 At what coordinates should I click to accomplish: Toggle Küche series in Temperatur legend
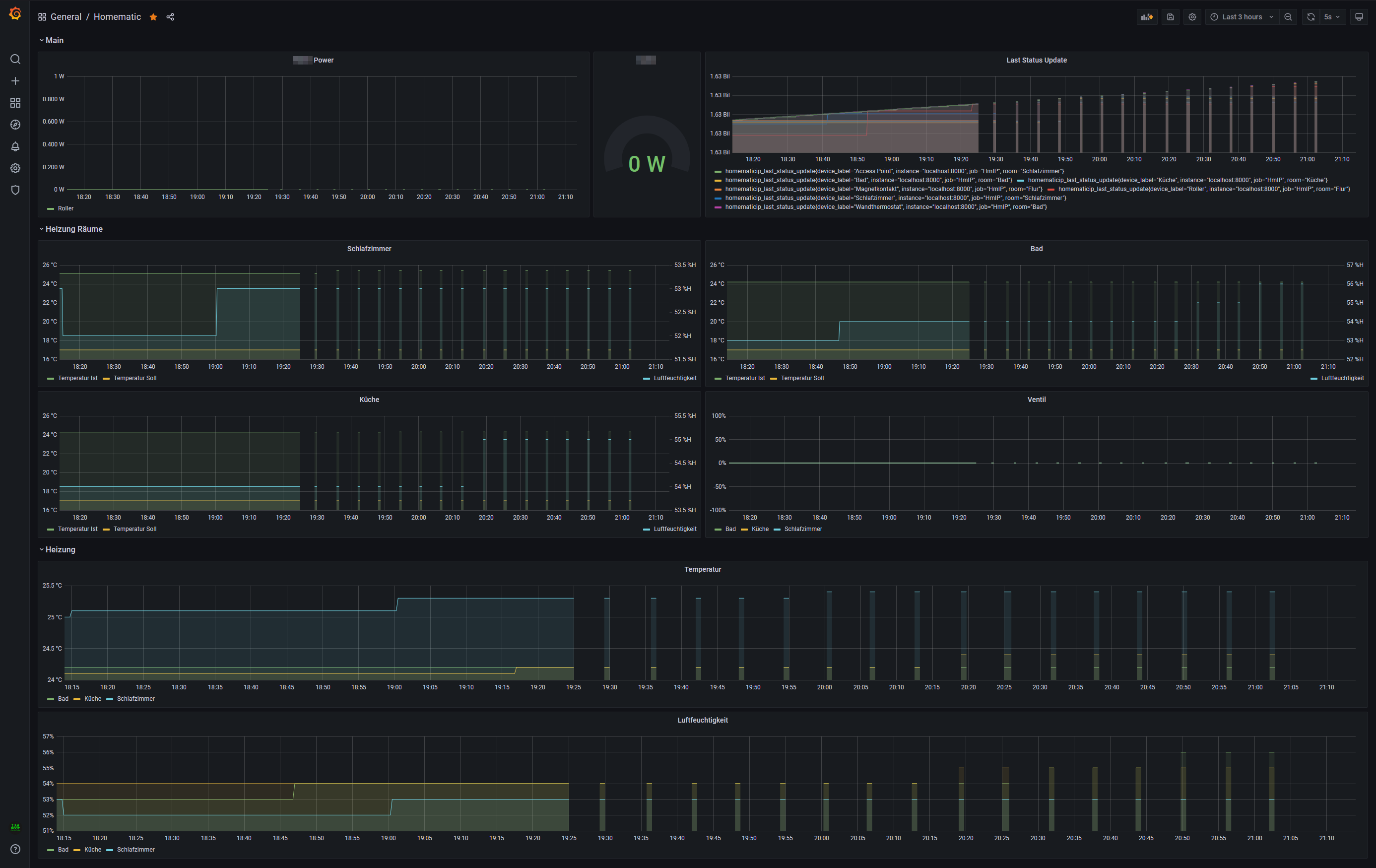point(93,699)
